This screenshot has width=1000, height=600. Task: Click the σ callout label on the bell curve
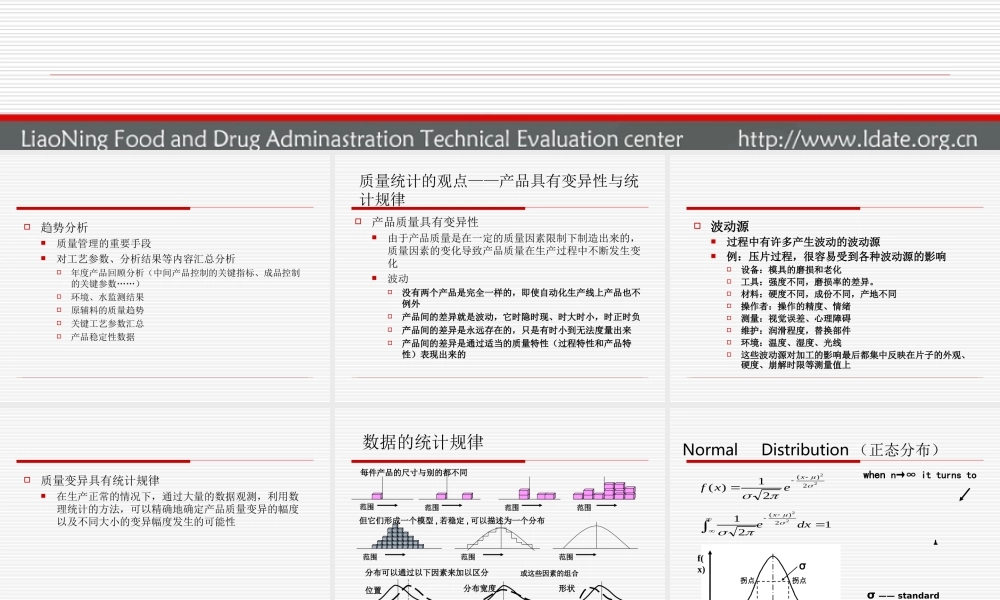(801, 566)
